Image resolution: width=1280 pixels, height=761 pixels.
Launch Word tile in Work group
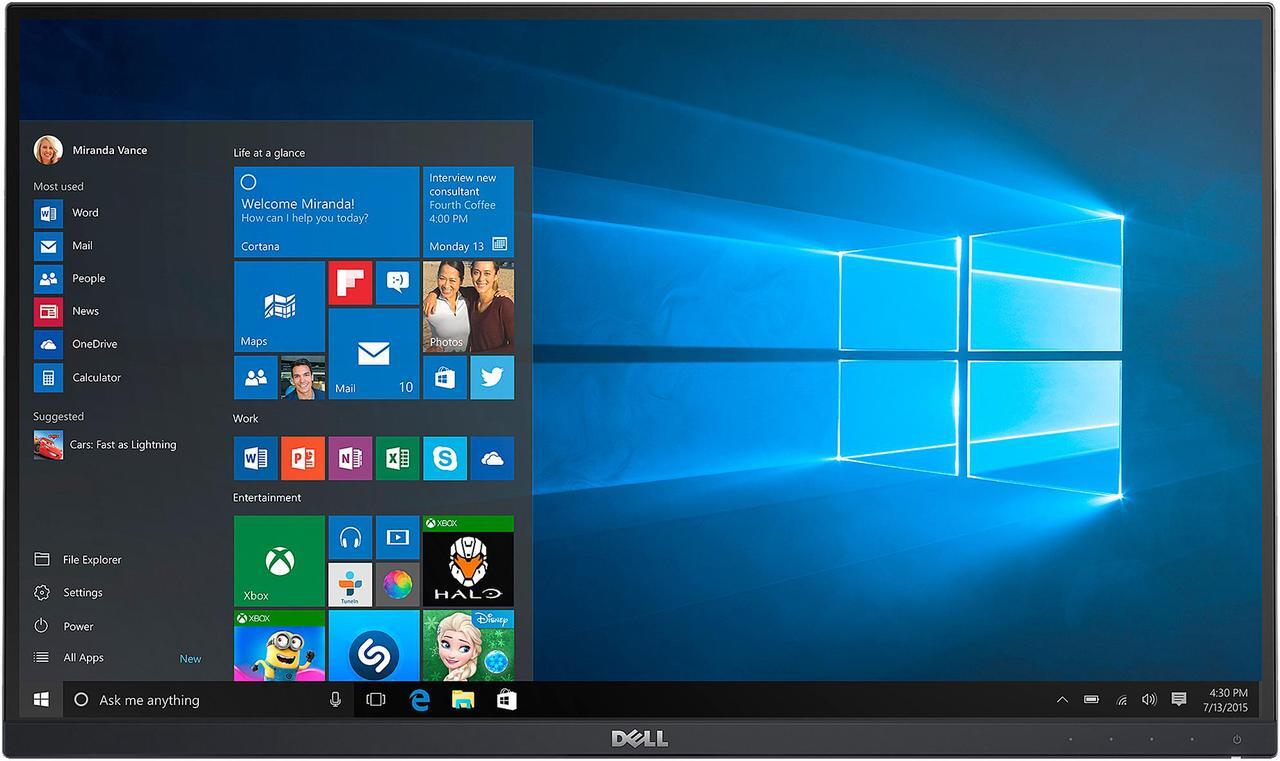(255, 458)
